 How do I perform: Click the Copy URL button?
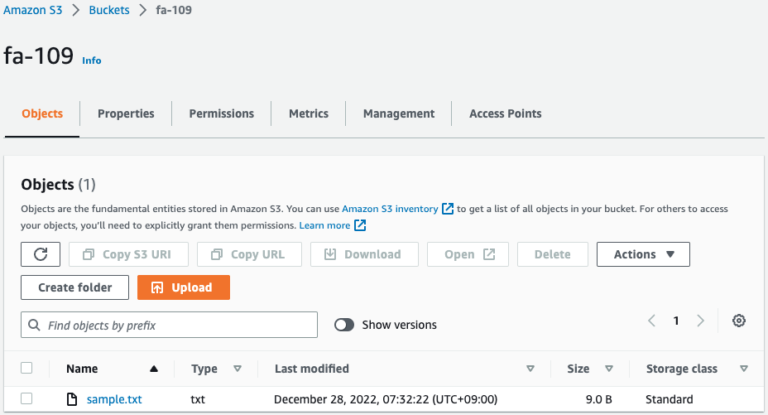pos(248,254)
